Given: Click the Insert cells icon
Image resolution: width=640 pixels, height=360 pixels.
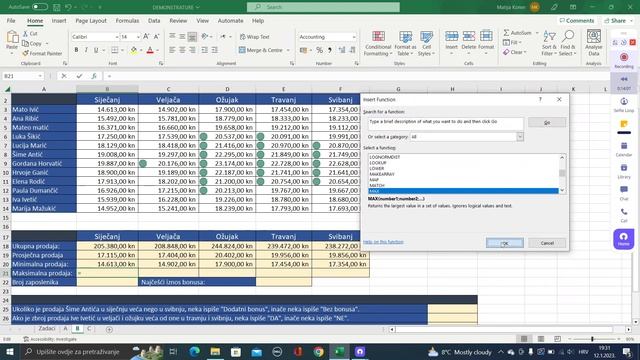Looking at the screenshot, I should (x=451, y=37).
